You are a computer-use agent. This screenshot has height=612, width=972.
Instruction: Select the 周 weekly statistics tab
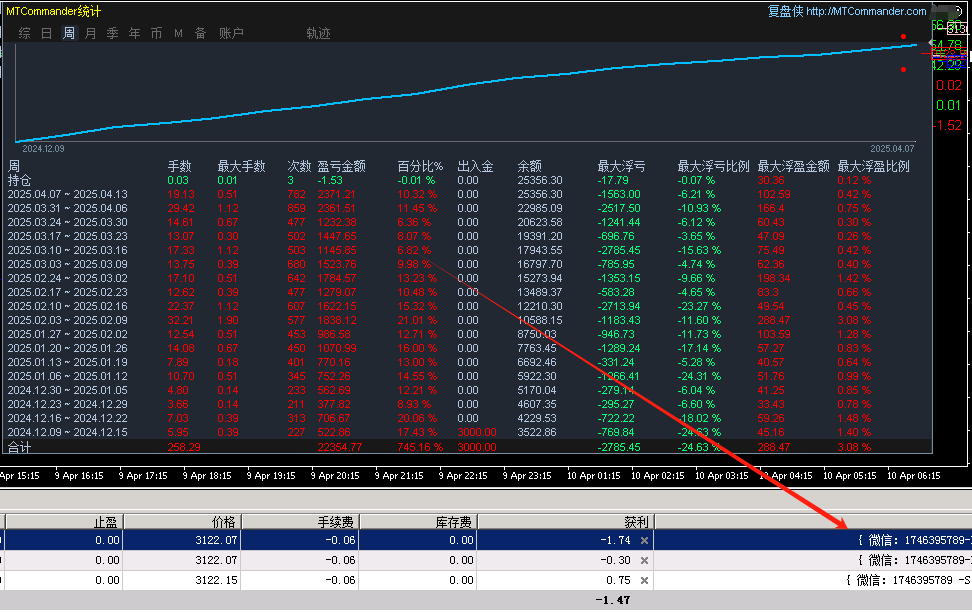tap(69, 33)
